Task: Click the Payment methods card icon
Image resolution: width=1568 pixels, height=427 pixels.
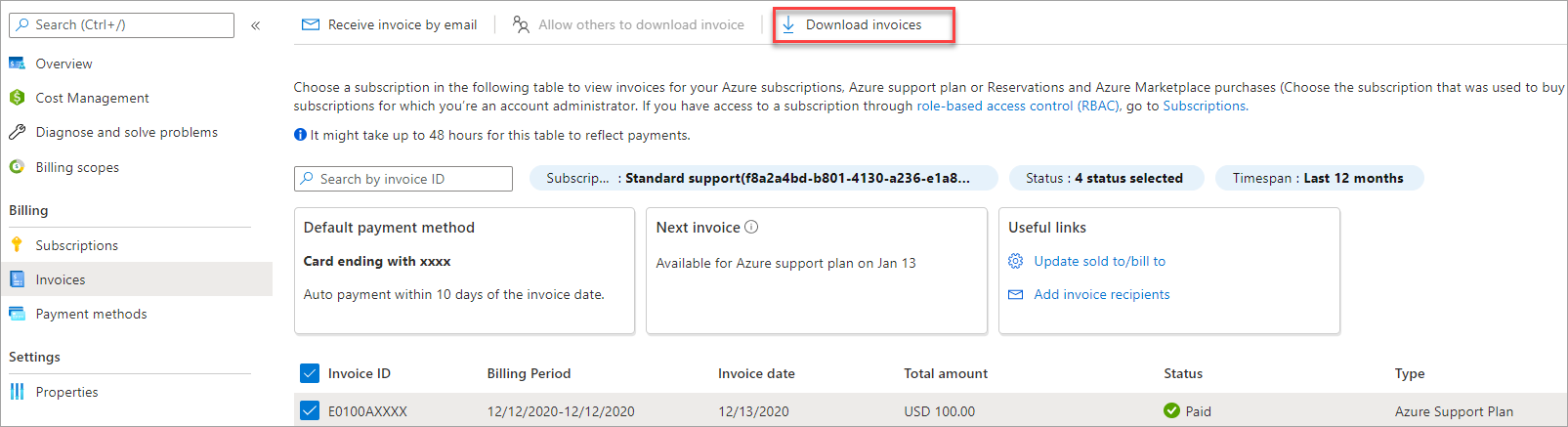Action: [x=17, y=314]
